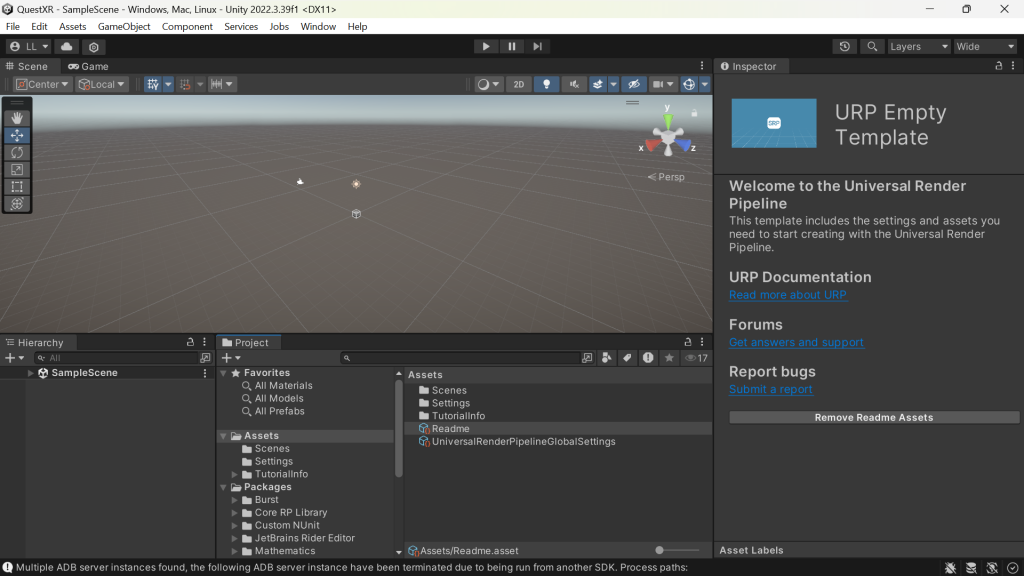Open the cloud services icon
The width and height of the screenshot is (1024, 576).
67,46
